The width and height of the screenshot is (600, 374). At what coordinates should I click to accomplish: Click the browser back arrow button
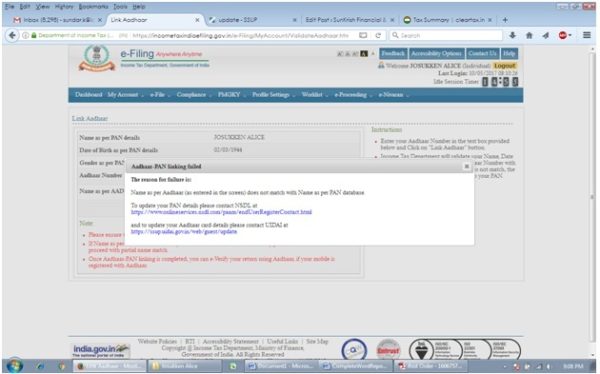pyautogui.click(x=12, y=36)
